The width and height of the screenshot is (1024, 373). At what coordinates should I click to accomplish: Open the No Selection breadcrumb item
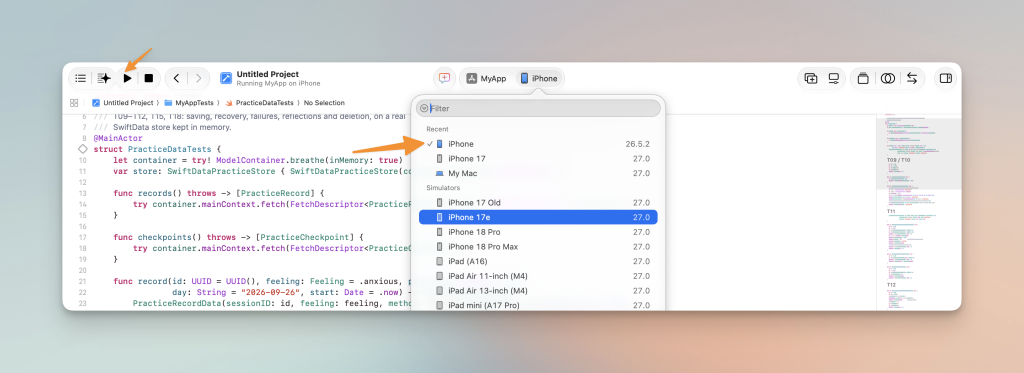324,103
